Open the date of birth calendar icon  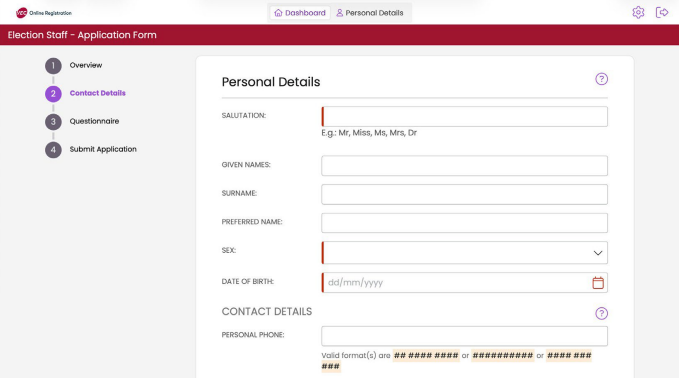point(598,283)
